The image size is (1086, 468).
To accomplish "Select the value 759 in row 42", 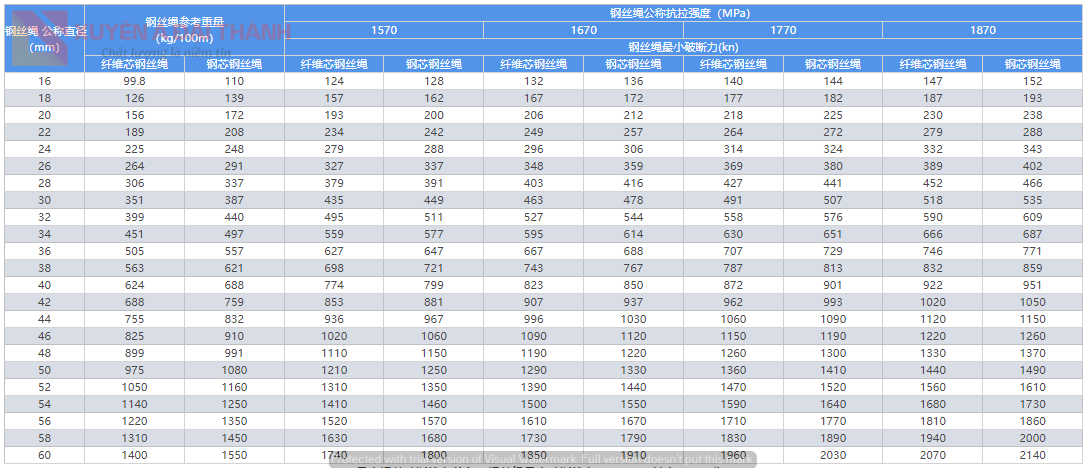I will [234, 302].
